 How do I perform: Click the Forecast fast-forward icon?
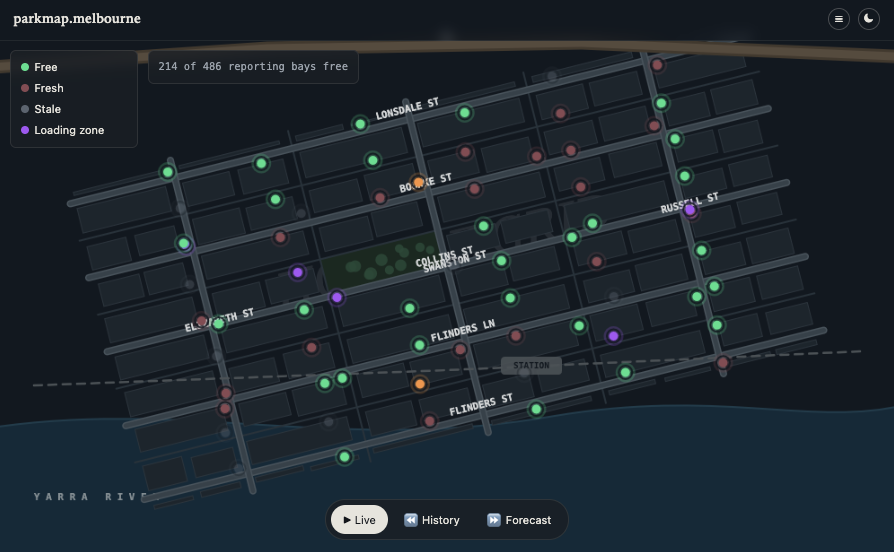(x=494, y=519)
